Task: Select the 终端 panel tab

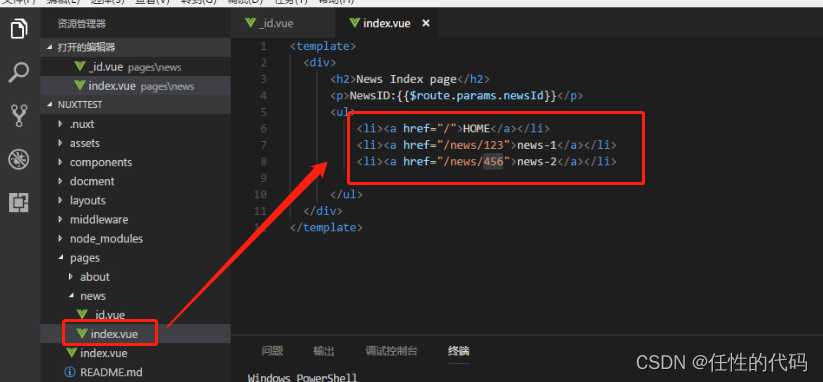Action: [459, 351]
